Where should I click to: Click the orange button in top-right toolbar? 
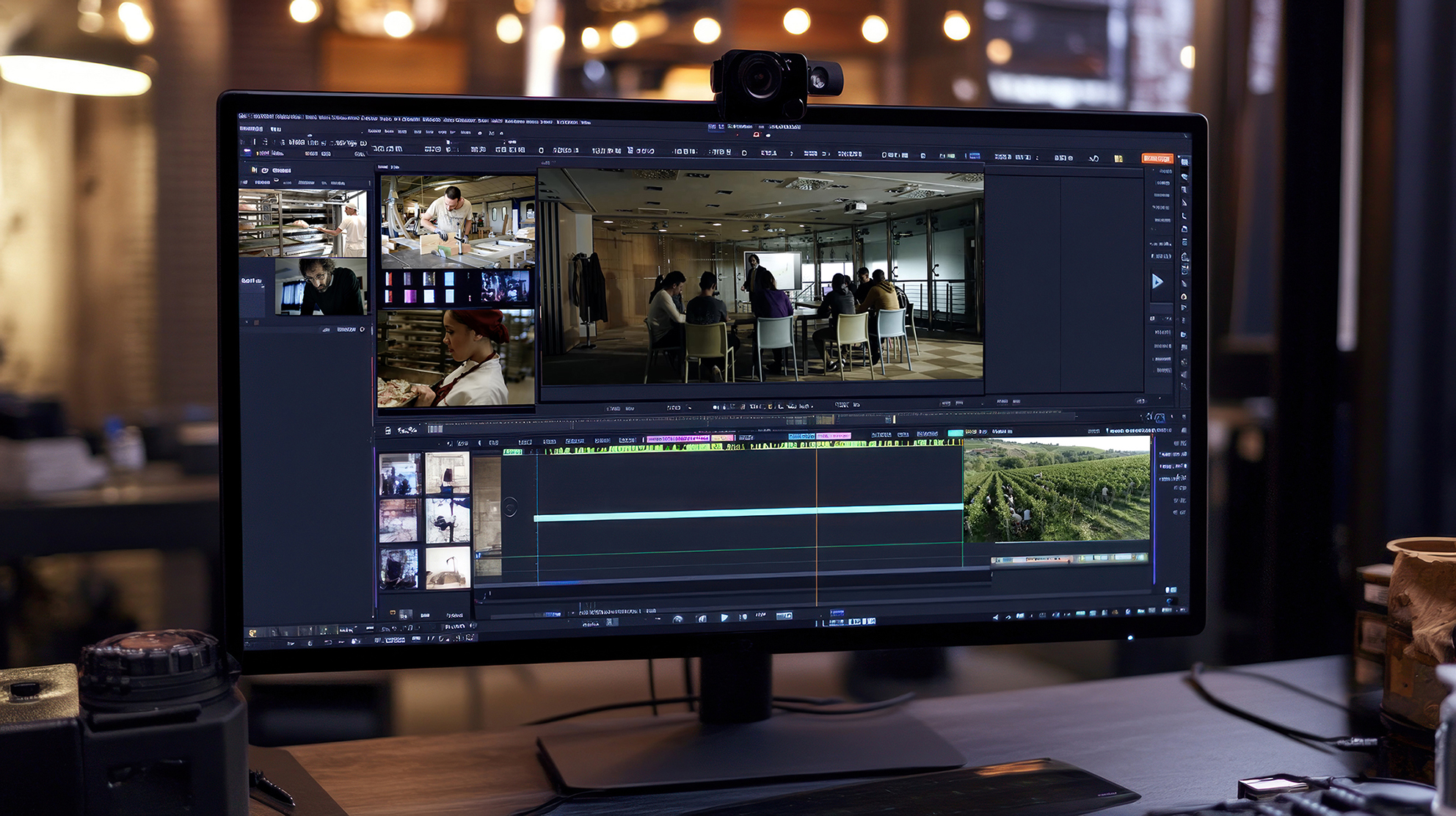click(1157, 159)
